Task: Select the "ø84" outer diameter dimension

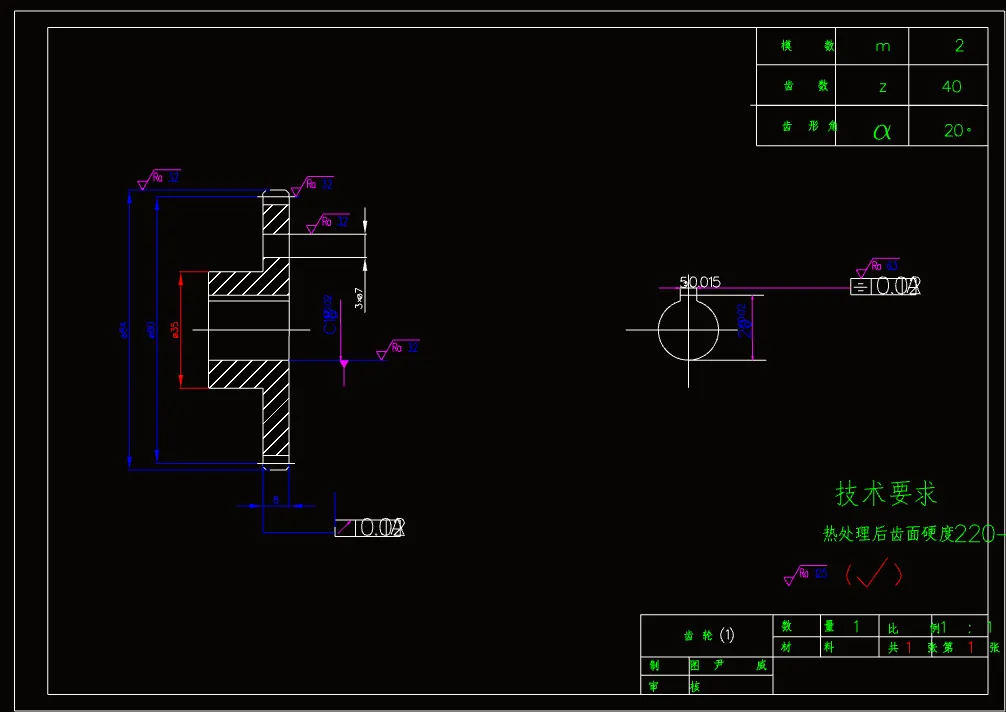Action: click(x=123, y=330)
